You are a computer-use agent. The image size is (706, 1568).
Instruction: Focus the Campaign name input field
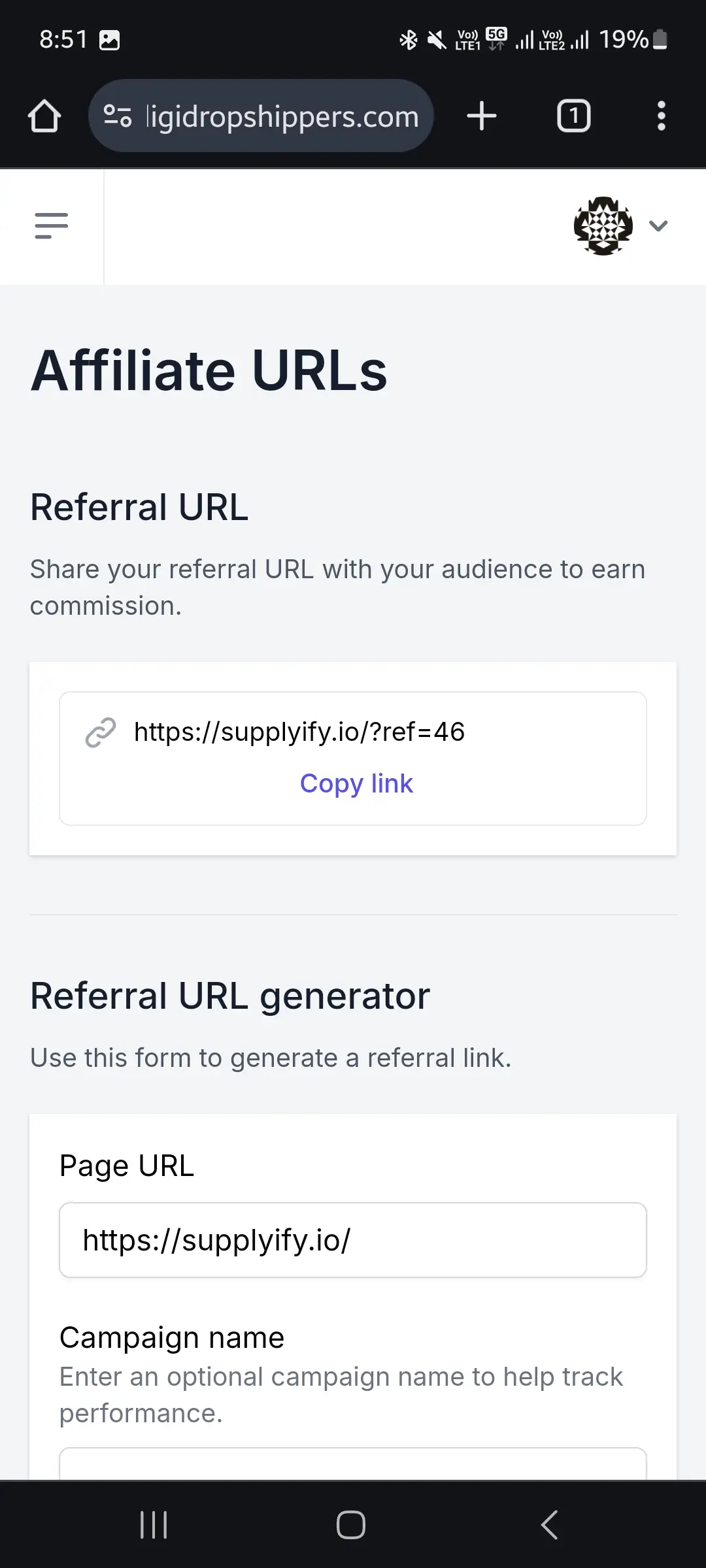point(353,1463)
